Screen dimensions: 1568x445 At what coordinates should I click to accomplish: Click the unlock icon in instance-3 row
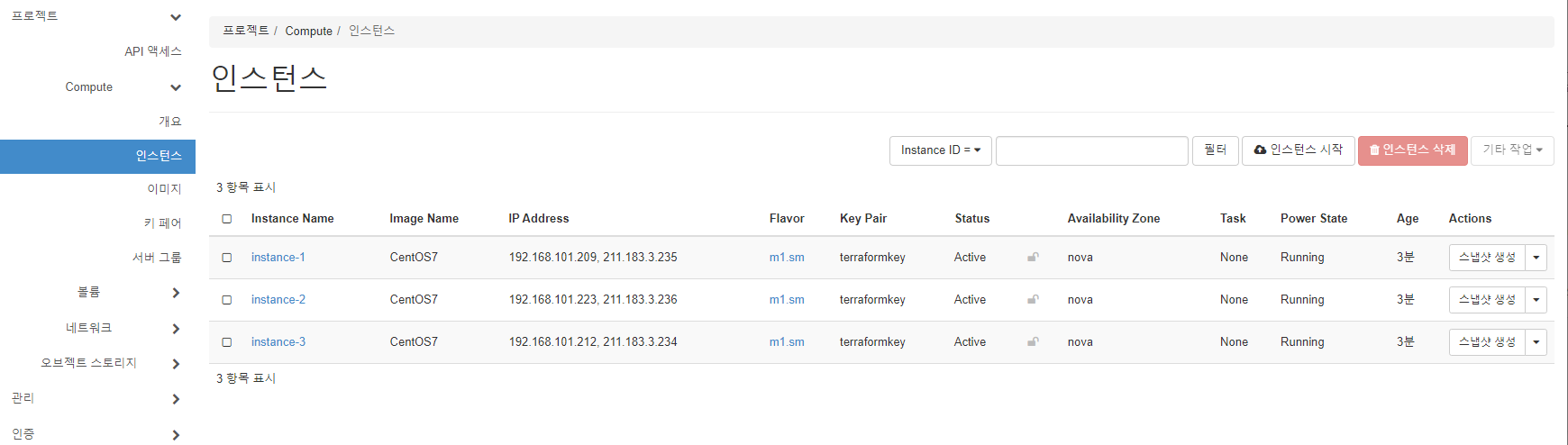(1033, 342)
